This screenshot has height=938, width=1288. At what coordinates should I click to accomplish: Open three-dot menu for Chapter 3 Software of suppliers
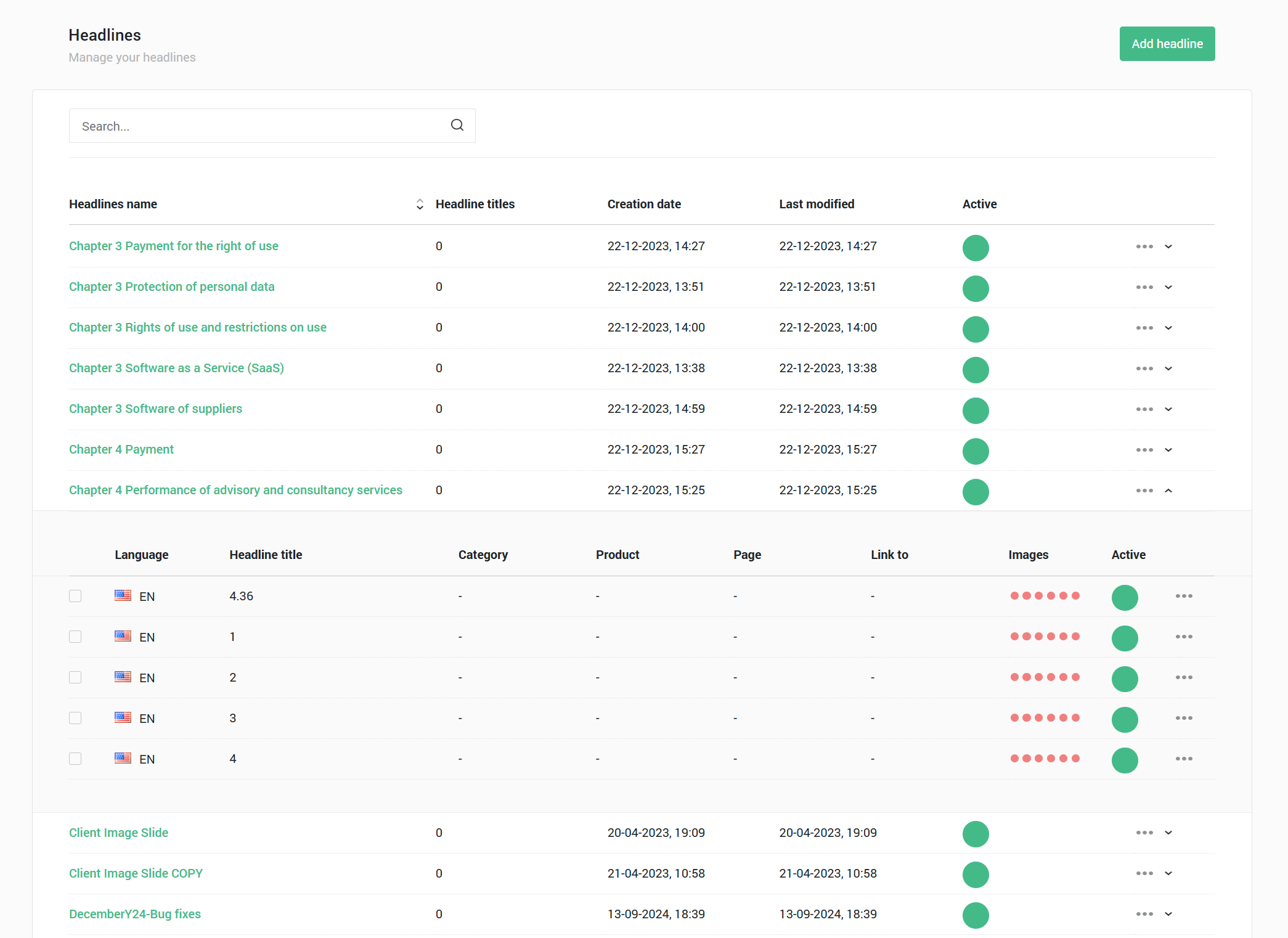point(1144,409)
